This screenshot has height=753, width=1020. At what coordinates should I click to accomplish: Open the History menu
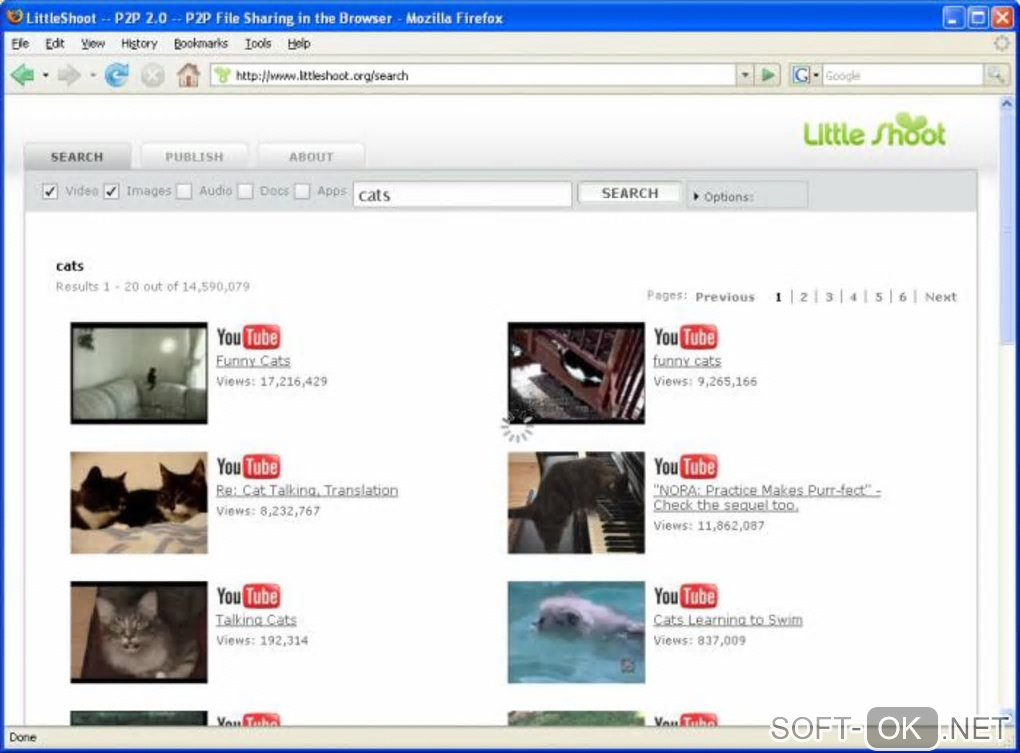(x=139, y=44)
